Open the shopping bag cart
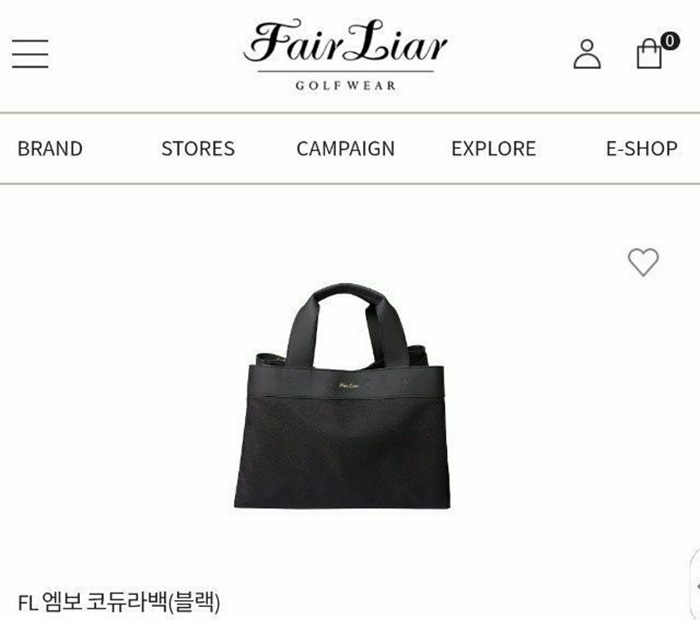 [x=649, y=53]
